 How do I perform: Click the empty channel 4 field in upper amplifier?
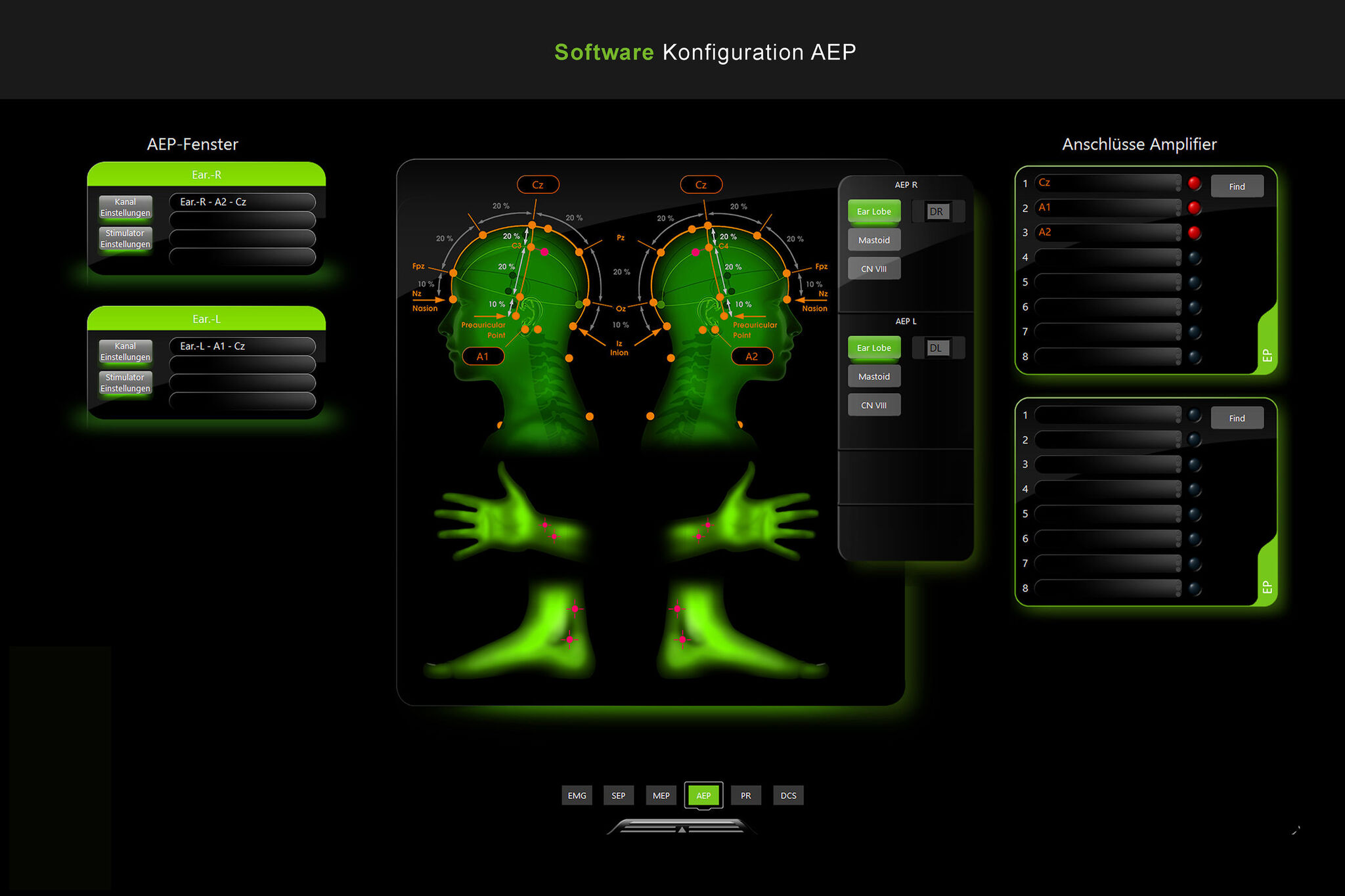click(x=1107, y=257)
